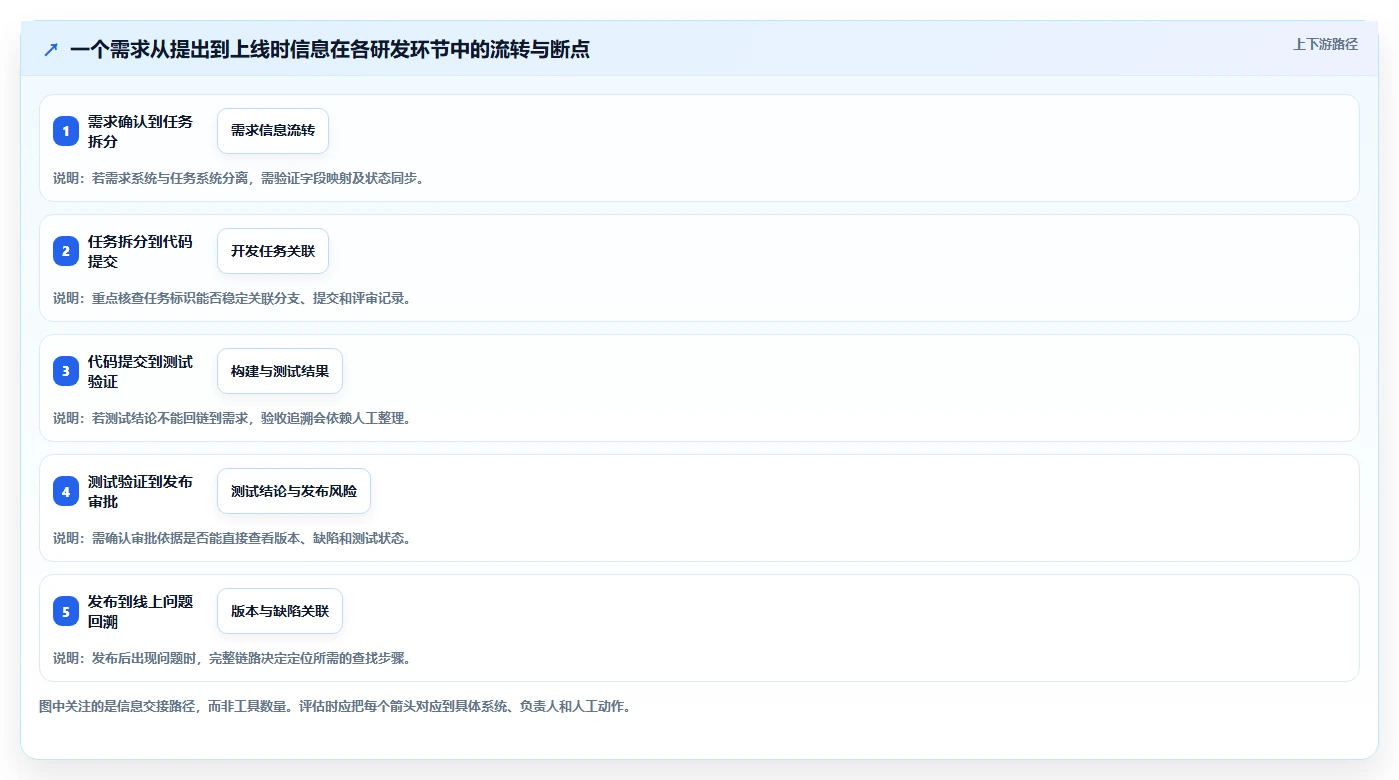
Task: Click the note about 关联分支、提交和评审记录
Action: 232,298
